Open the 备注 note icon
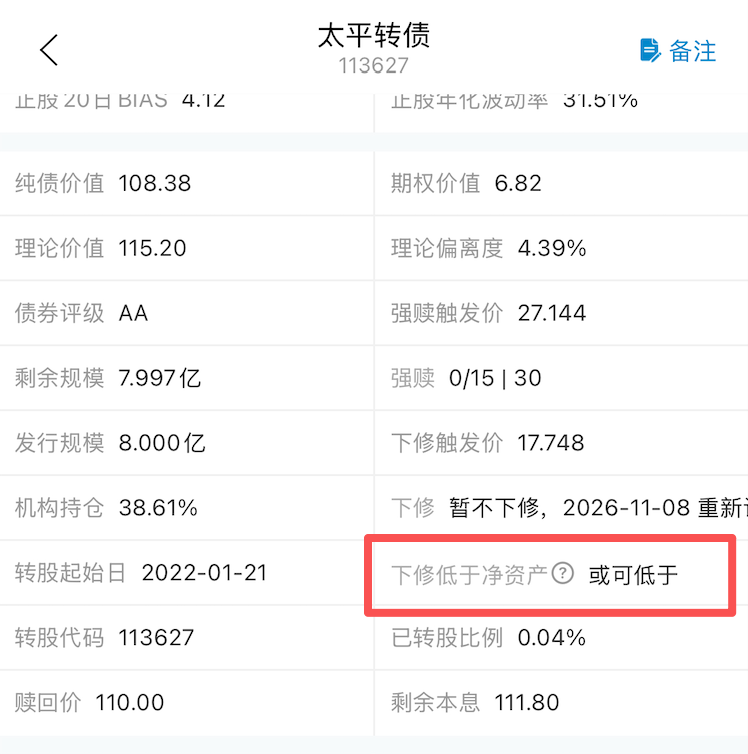The height and width of the screenshot is (754, 748). click(x=652, y=50)
